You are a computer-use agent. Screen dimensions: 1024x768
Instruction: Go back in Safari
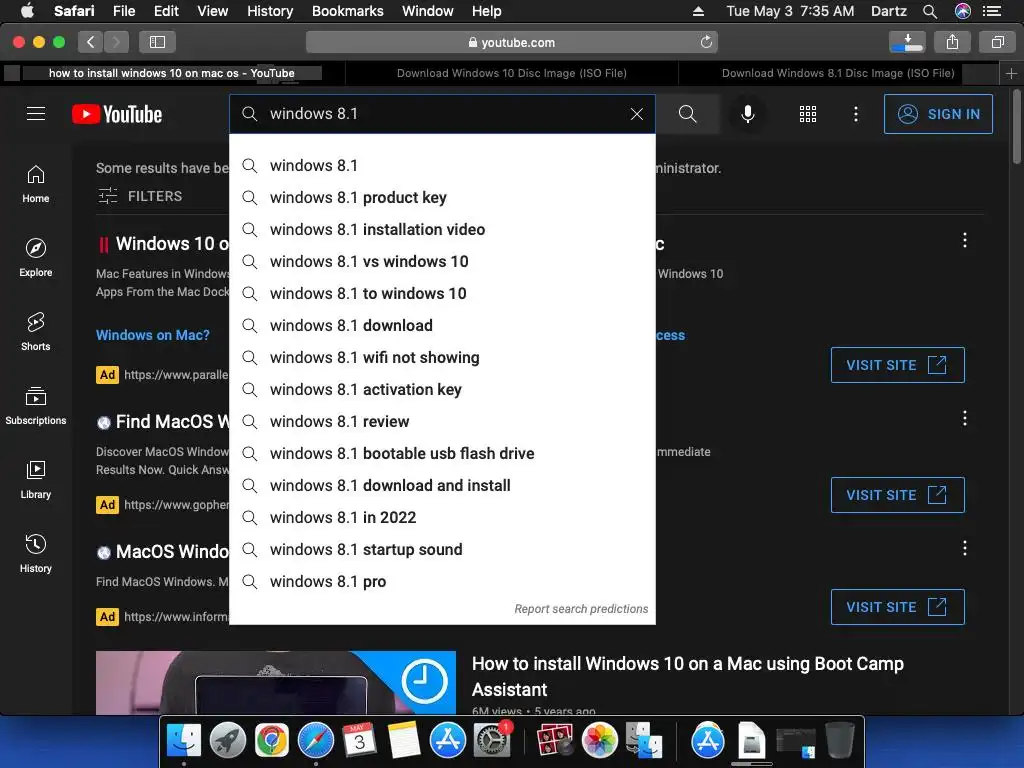click(91, 42)
